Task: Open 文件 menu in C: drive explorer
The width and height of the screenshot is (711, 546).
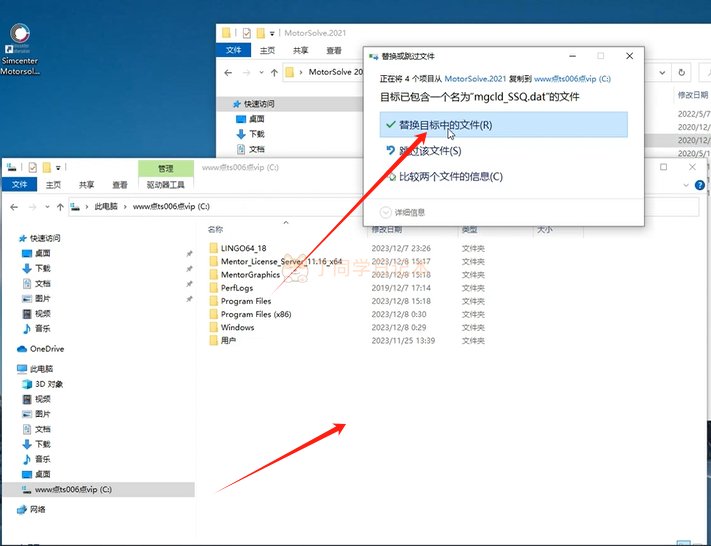Action: pyautogui.click(x=19, y=185)
